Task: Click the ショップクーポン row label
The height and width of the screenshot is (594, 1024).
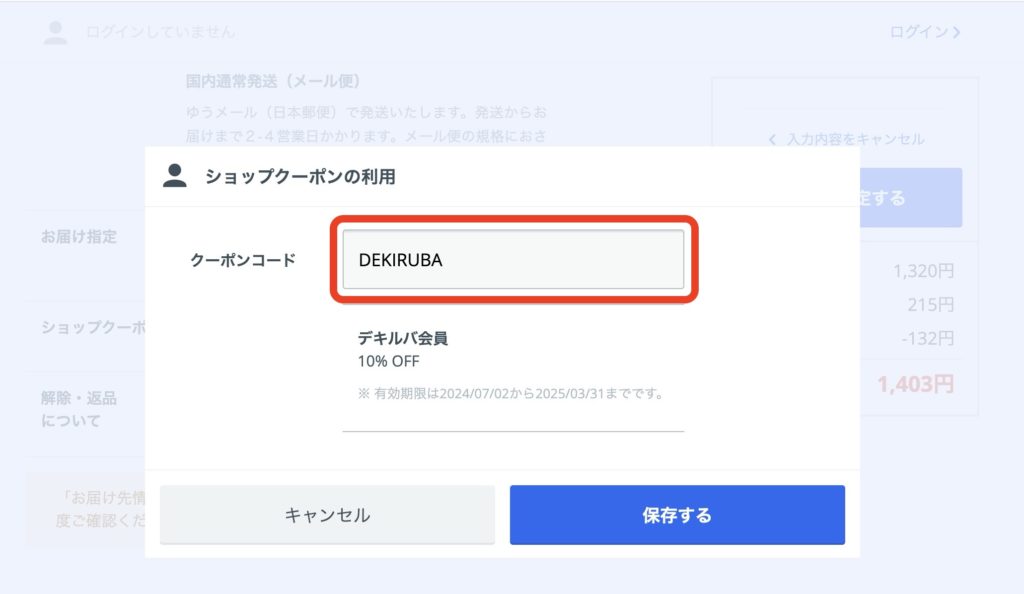Action: coord(93,327)
